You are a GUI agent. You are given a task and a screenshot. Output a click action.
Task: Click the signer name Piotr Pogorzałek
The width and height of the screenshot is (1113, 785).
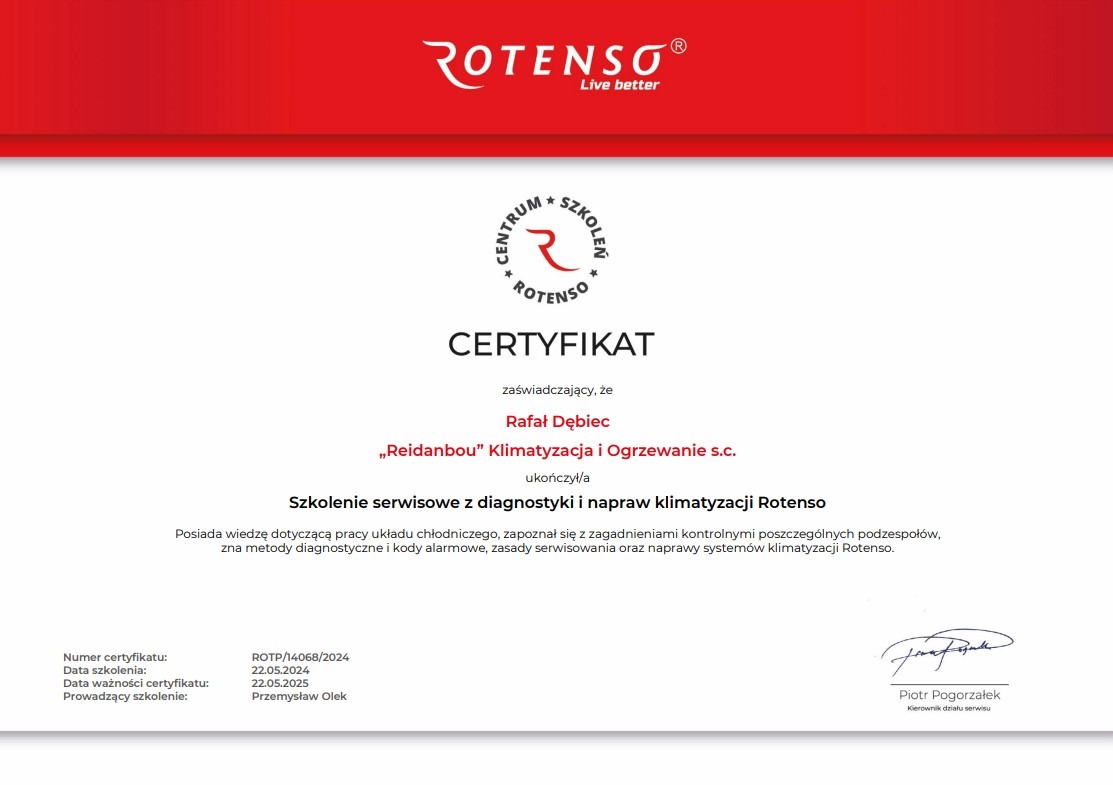point(948,694)
